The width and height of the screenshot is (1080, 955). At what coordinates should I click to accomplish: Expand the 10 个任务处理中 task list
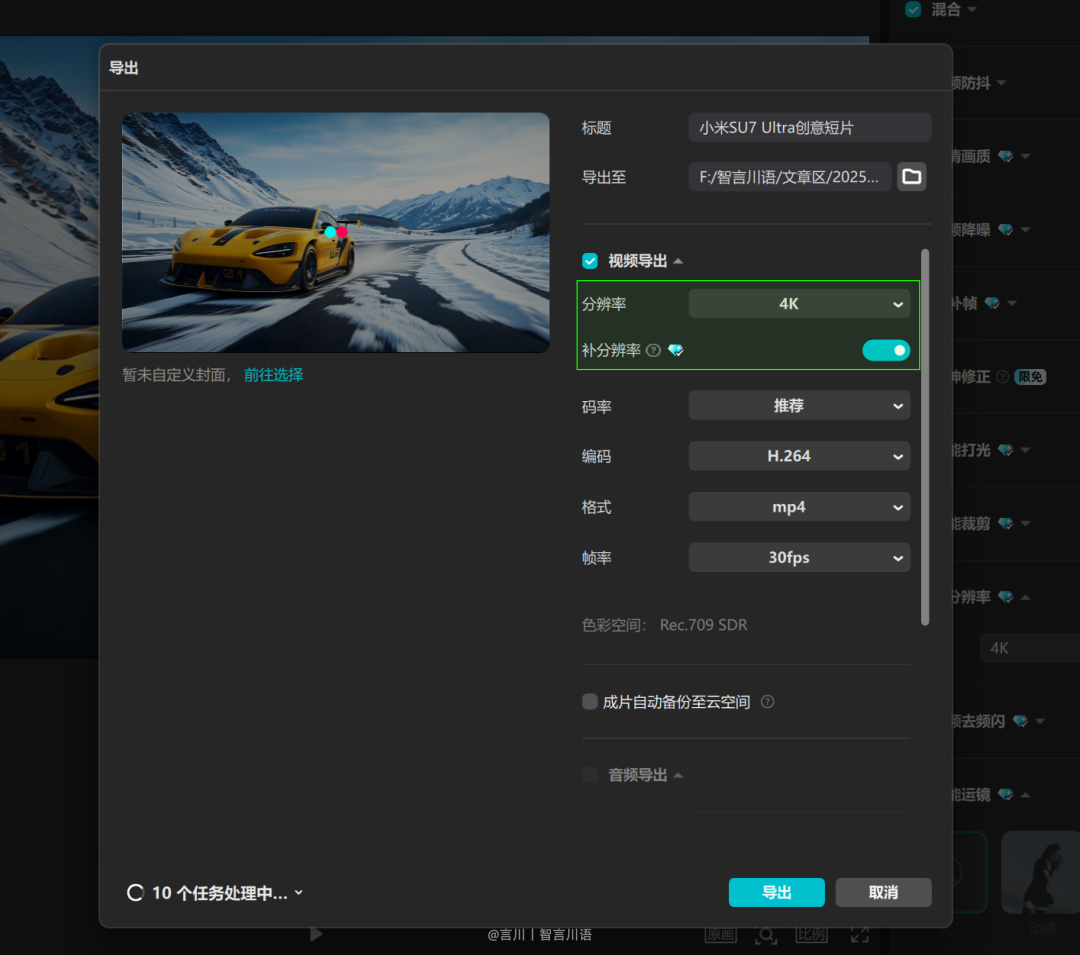coord(298,892)
